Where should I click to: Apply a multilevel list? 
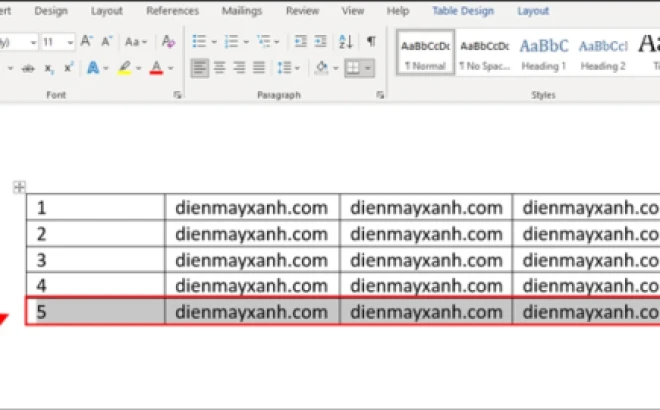click(x=263, y=42)
